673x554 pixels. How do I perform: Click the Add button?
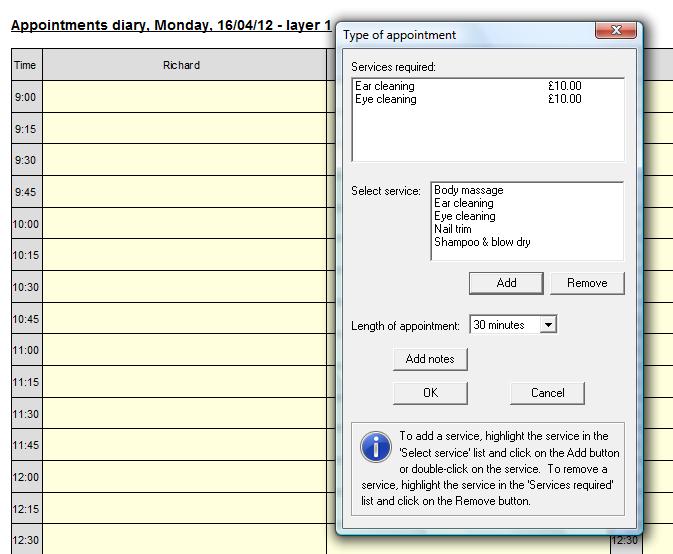tap(506, 283)
